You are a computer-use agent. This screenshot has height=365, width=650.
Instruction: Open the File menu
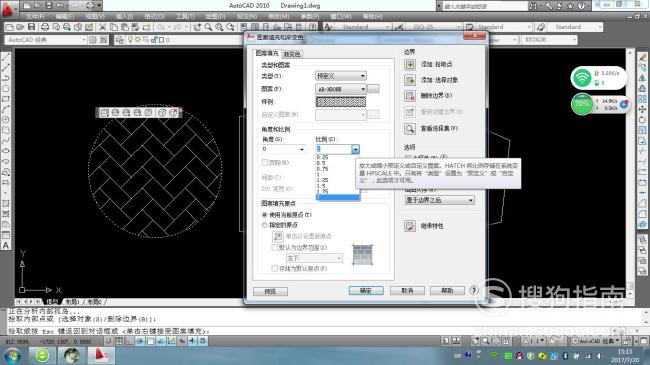tap(35, 17)
